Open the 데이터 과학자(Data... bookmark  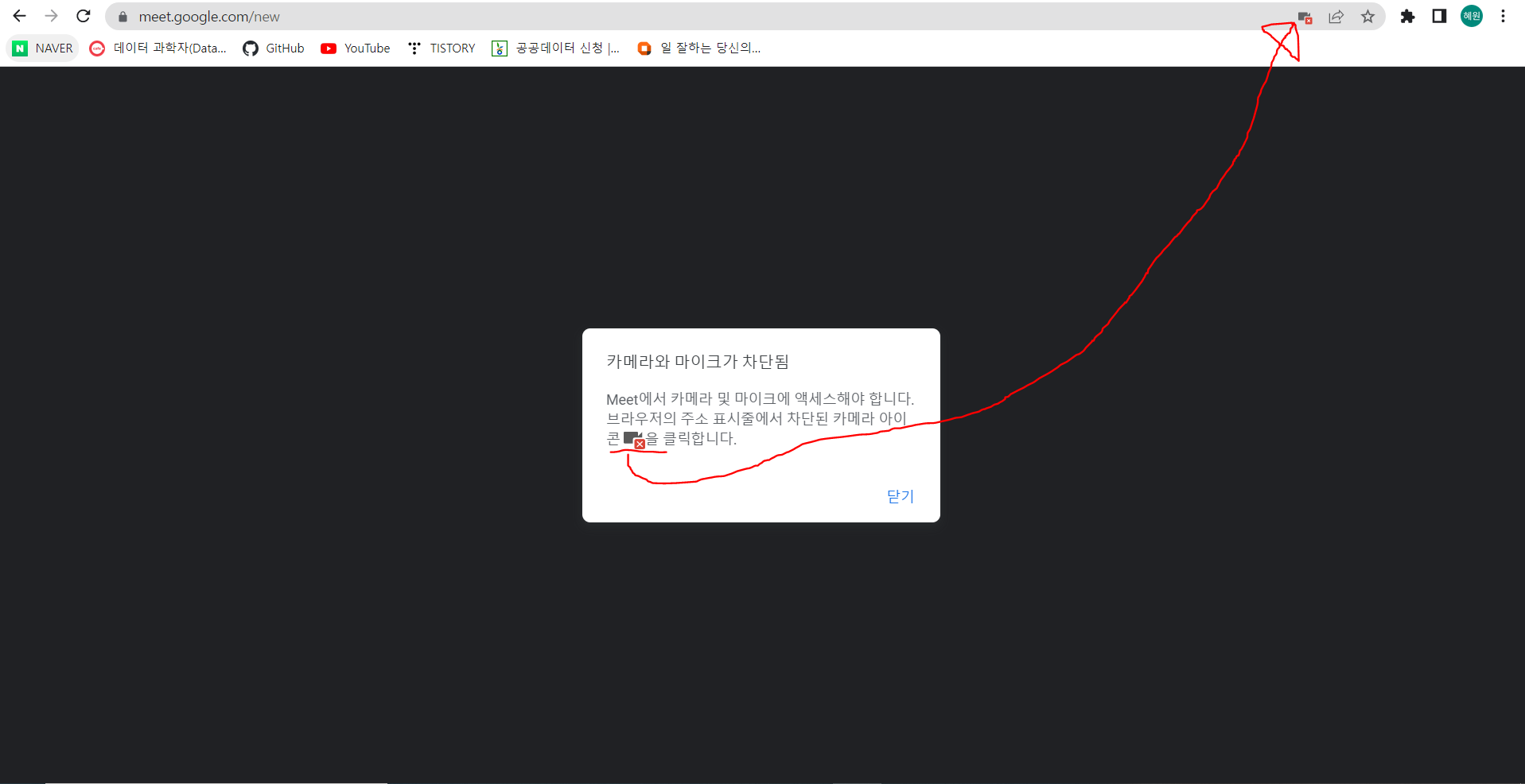[158, 49]
